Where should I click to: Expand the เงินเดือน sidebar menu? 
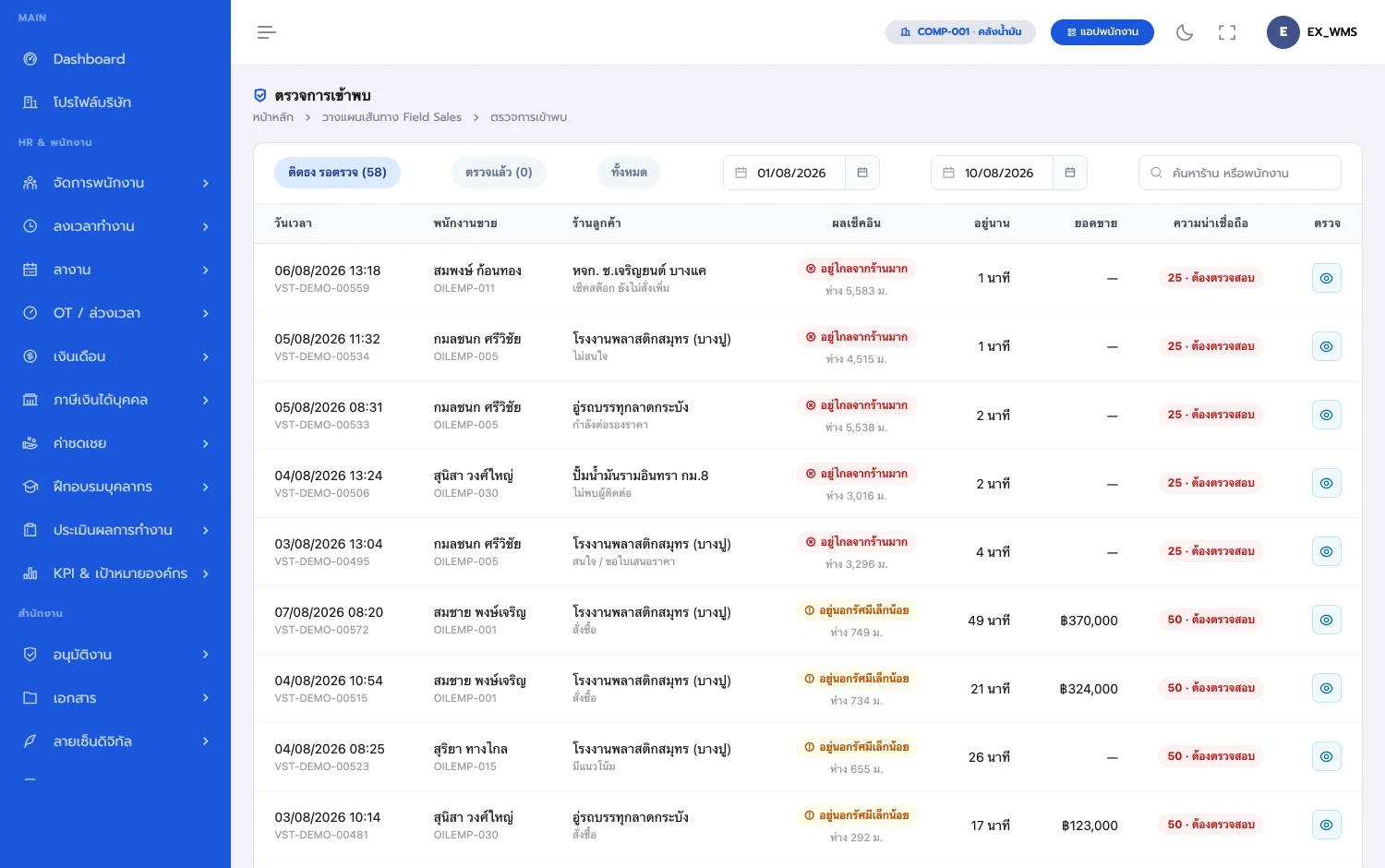tap(115, 356)
